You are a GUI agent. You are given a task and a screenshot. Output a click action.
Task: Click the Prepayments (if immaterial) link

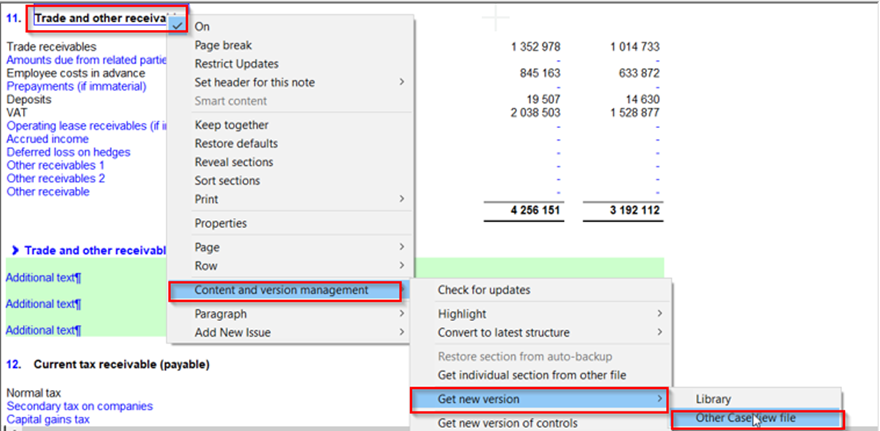point(76,87)
